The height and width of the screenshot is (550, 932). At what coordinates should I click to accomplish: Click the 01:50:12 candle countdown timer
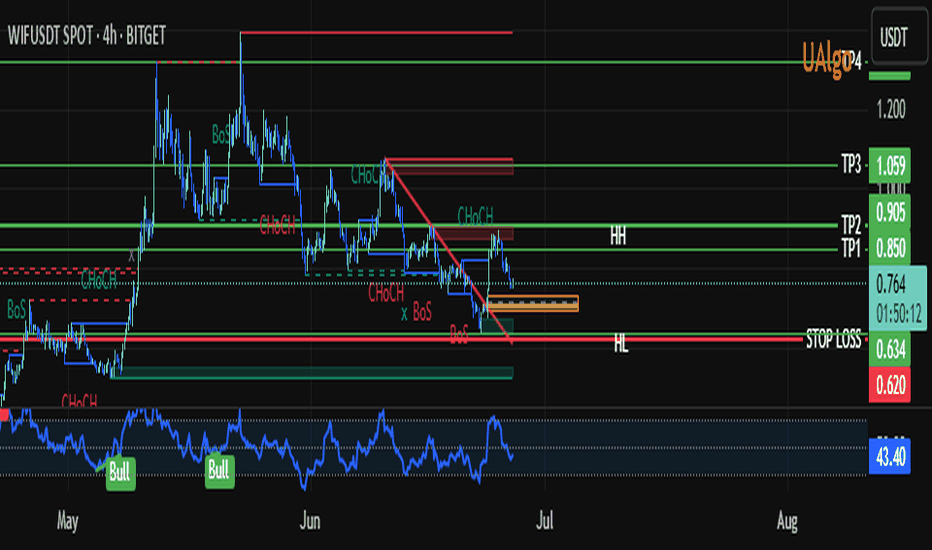pos(898,313)
